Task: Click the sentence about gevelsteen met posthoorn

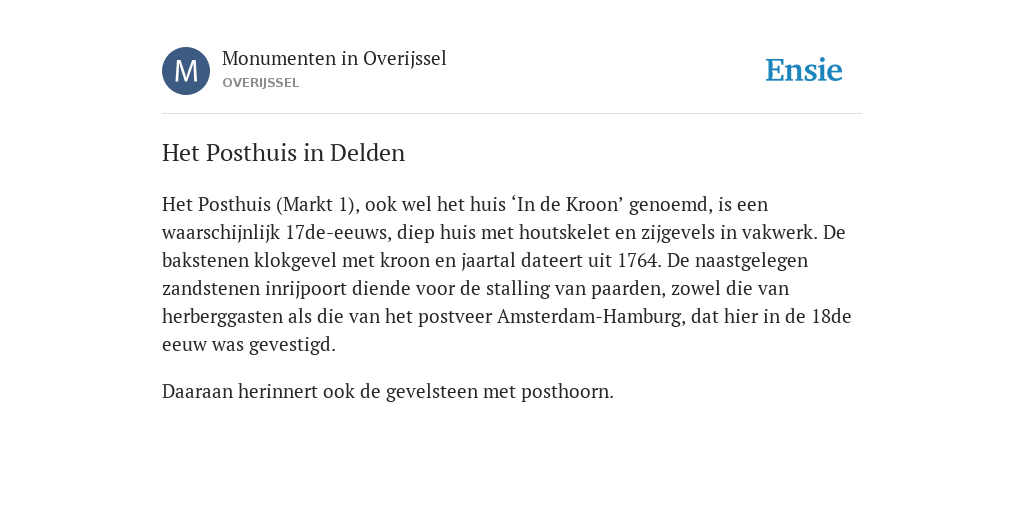Action: 388,392
